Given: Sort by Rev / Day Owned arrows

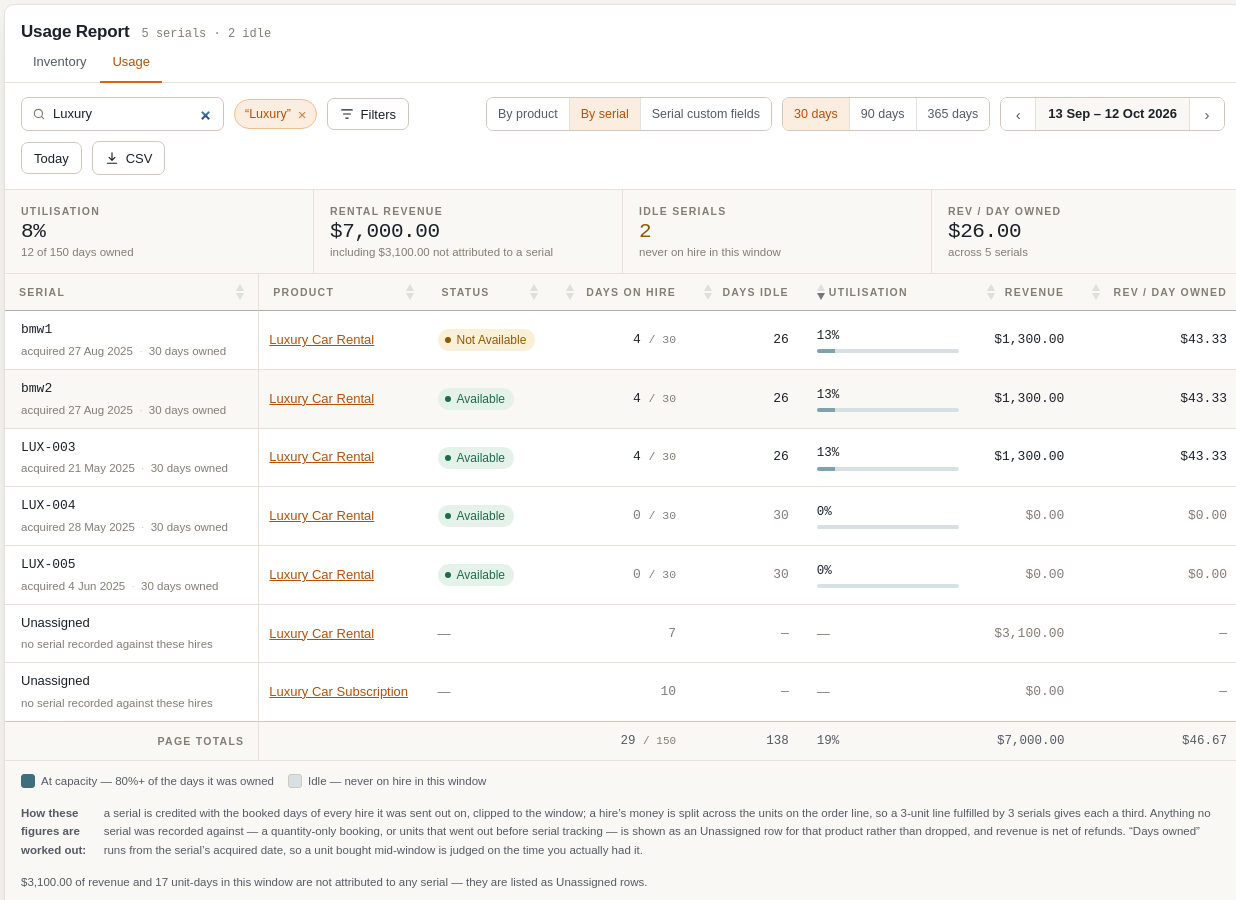Looking at the screenshot, I should (x=1096, y=292).
